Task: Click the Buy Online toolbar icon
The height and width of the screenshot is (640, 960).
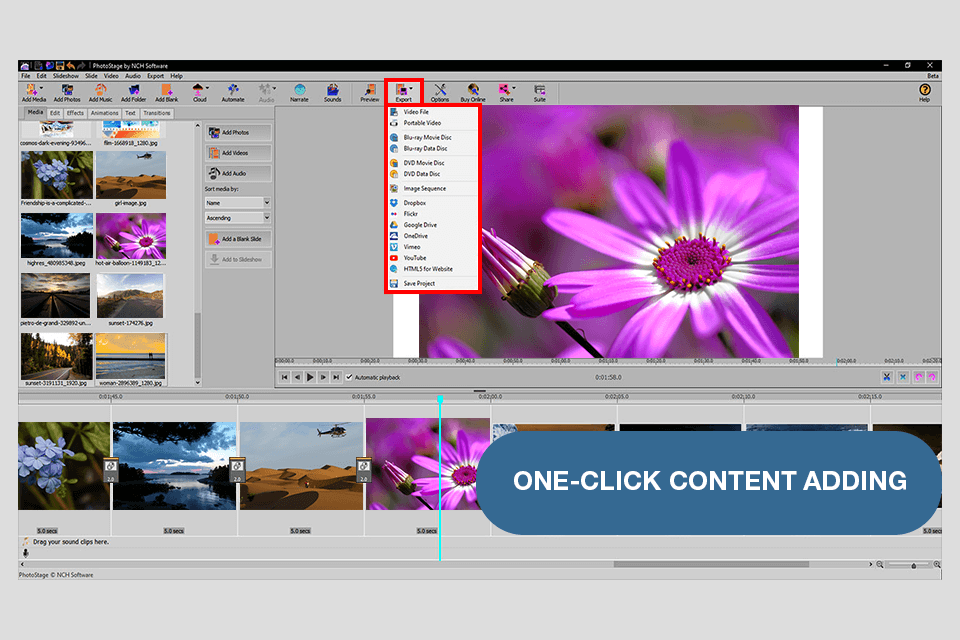Action: pyautogui.click(x=473, y=92)
